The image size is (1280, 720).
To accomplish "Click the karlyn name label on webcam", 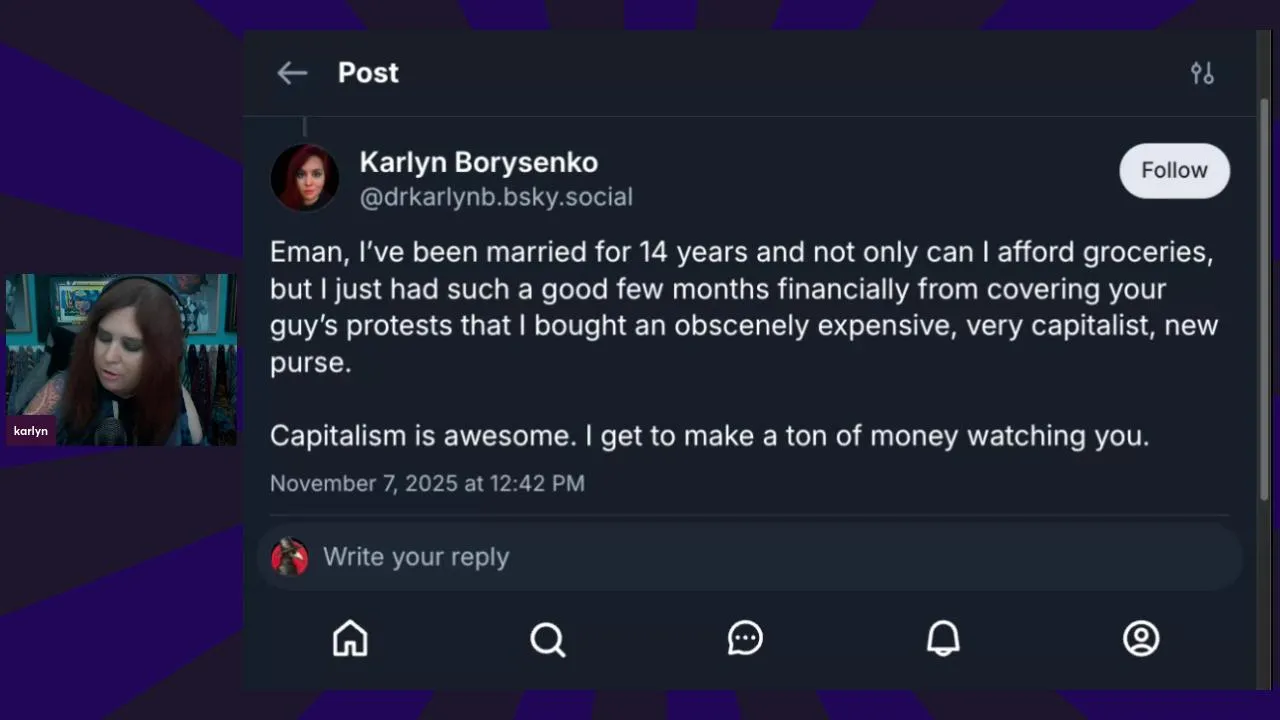I will coord(31,431).
